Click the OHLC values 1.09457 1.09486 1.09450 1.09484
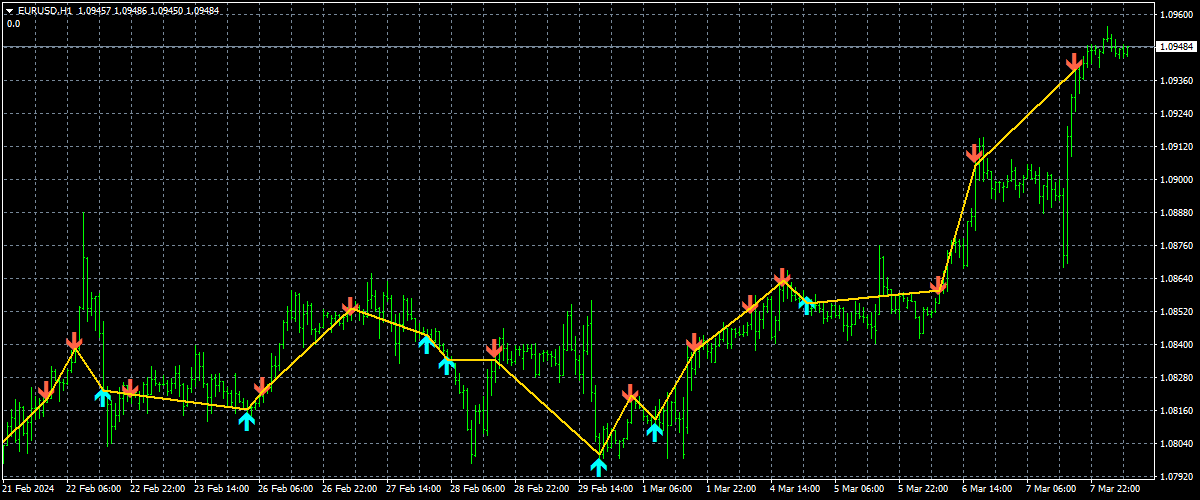This screenshot has height=500, width=1200. 149,10
